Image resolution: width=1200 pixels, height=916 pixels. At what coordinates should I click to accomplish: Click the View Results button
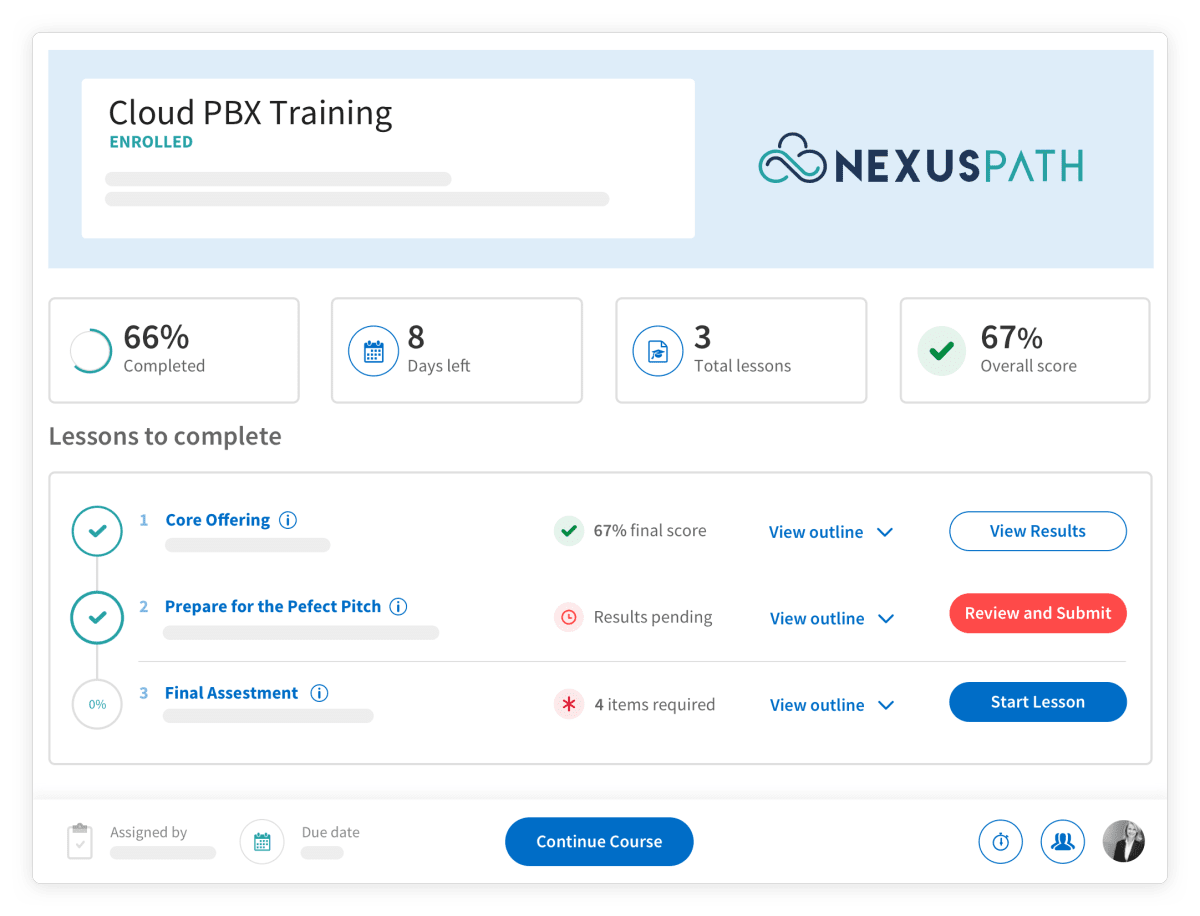(x=1038, y=531)
